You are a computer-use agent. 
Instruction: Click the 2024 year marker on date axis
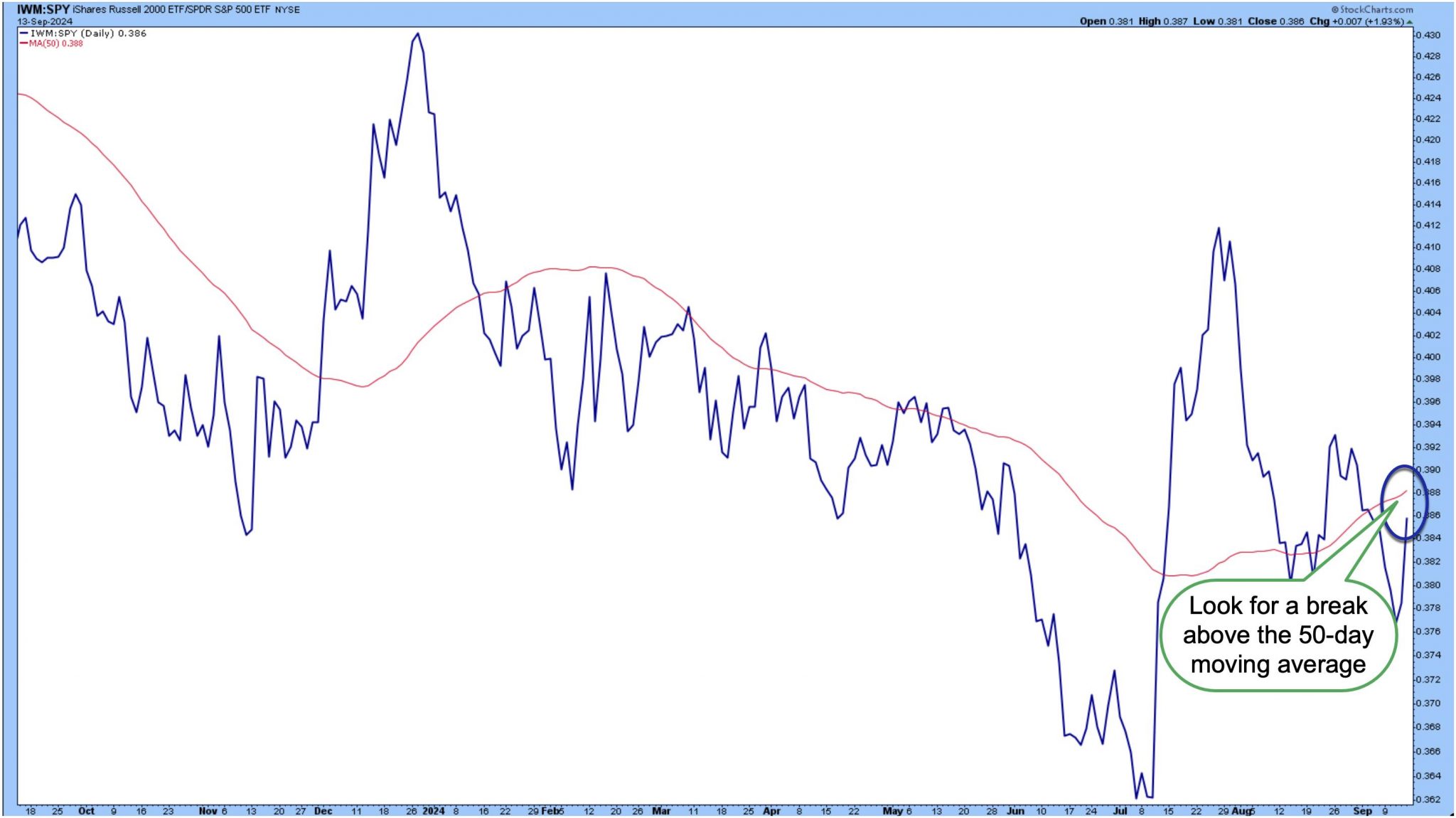point(433,811)
